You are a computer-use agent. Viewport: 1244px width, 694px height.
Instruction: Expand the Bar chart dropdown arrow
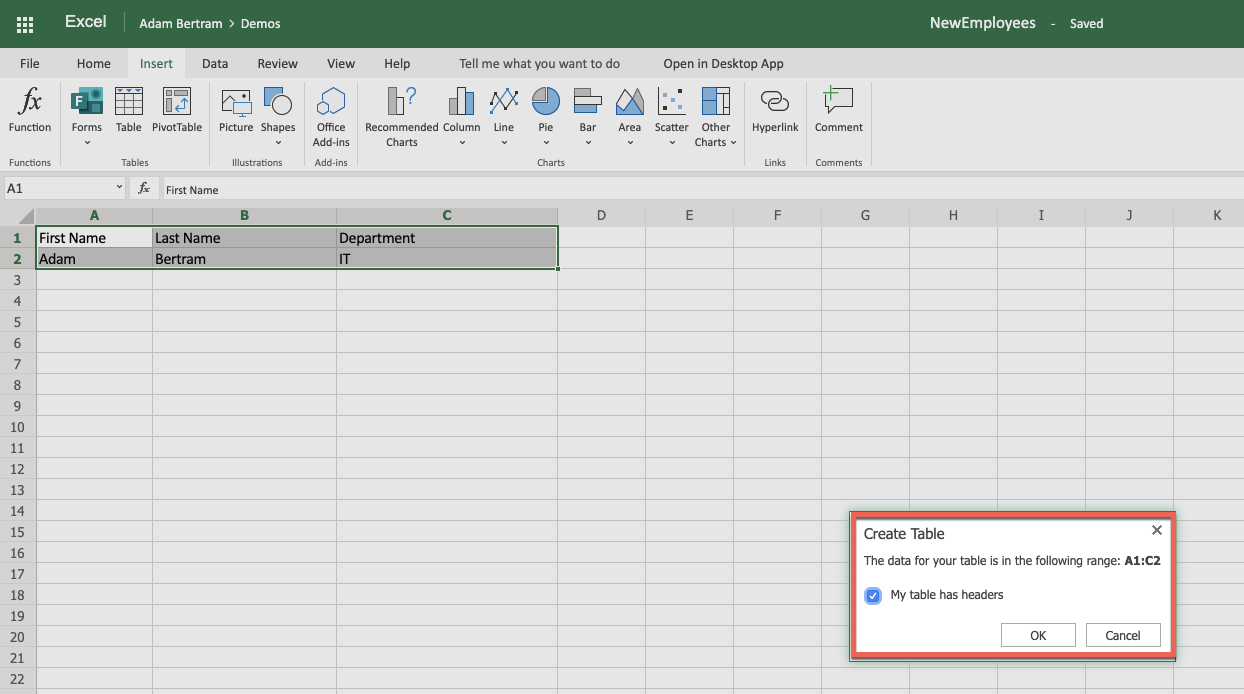coord(588,143)
